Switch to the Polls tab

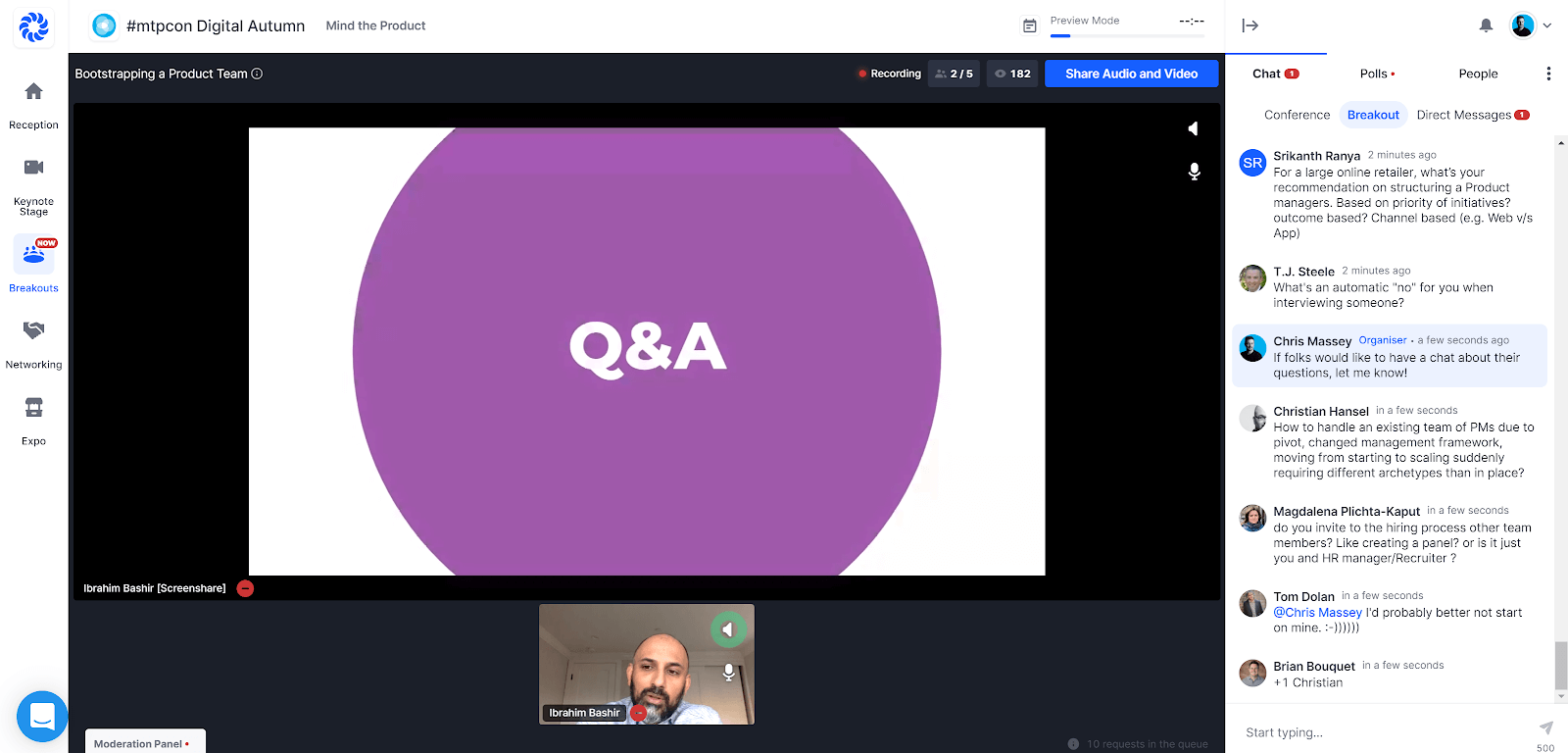pyautogui.click(x=1376, y=74)
